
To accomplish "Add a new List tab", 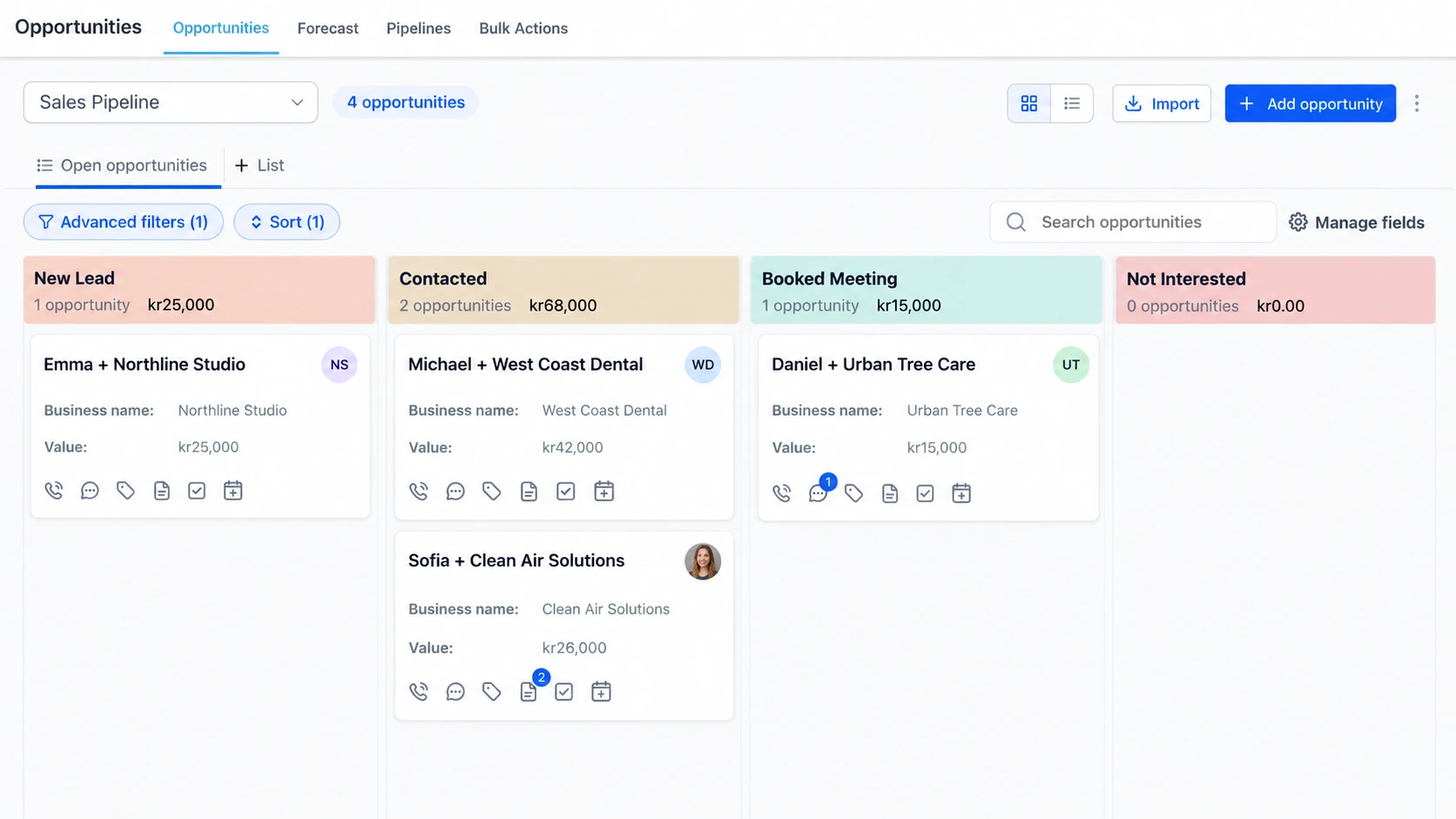I will coord(260,165).
